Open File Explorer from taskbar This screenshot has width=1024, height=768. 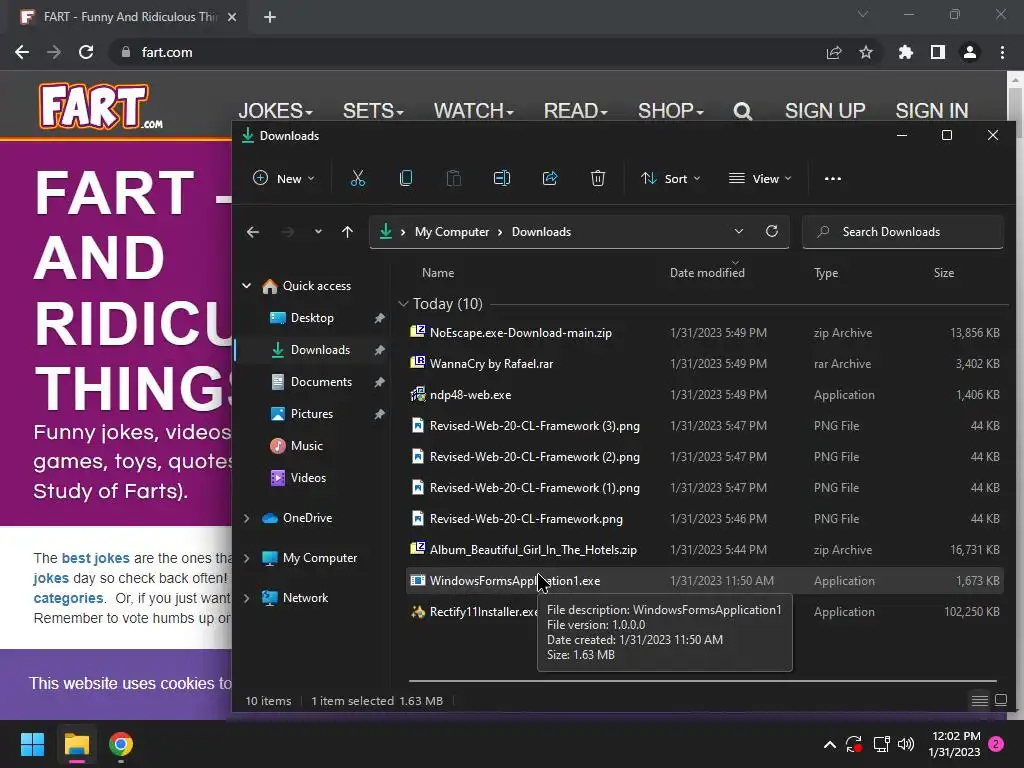pyautogui.click(x=76, y=744)
